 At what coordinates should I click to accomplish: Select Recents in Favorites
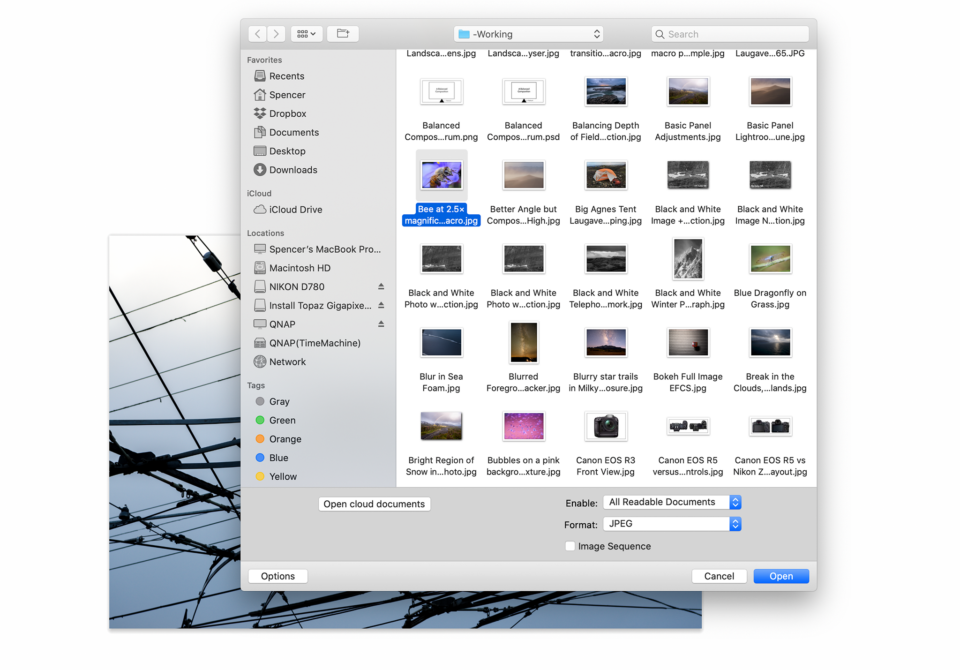click(x=286, y=76)
